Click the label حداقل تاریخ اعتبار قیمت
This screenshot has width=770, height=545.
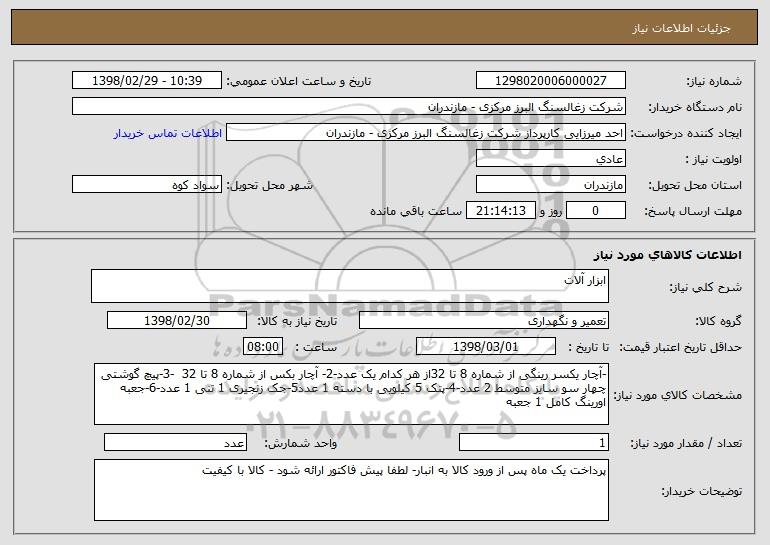[x=681, y=347]
